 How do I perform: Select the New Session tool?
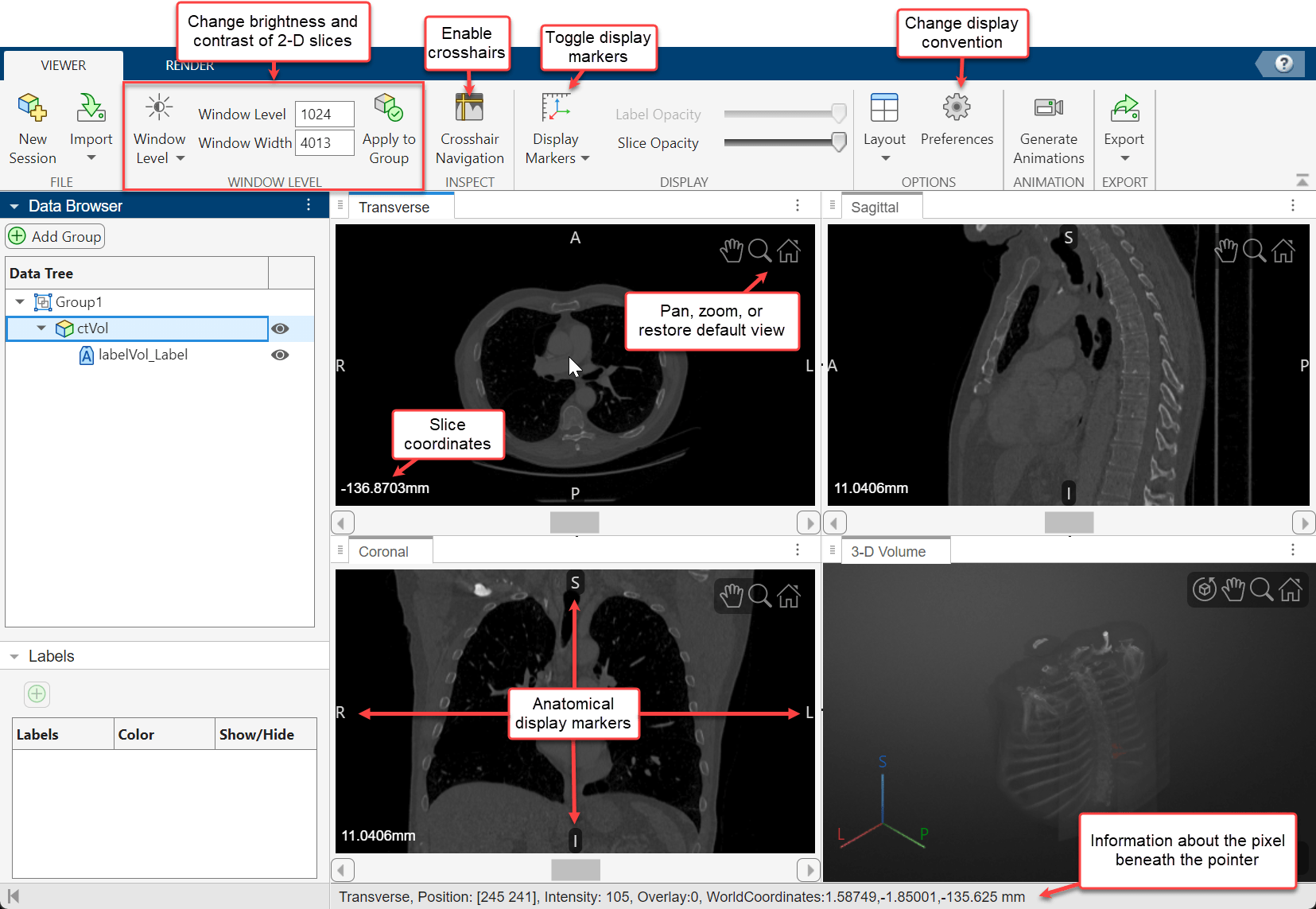(x=32, y=127)
